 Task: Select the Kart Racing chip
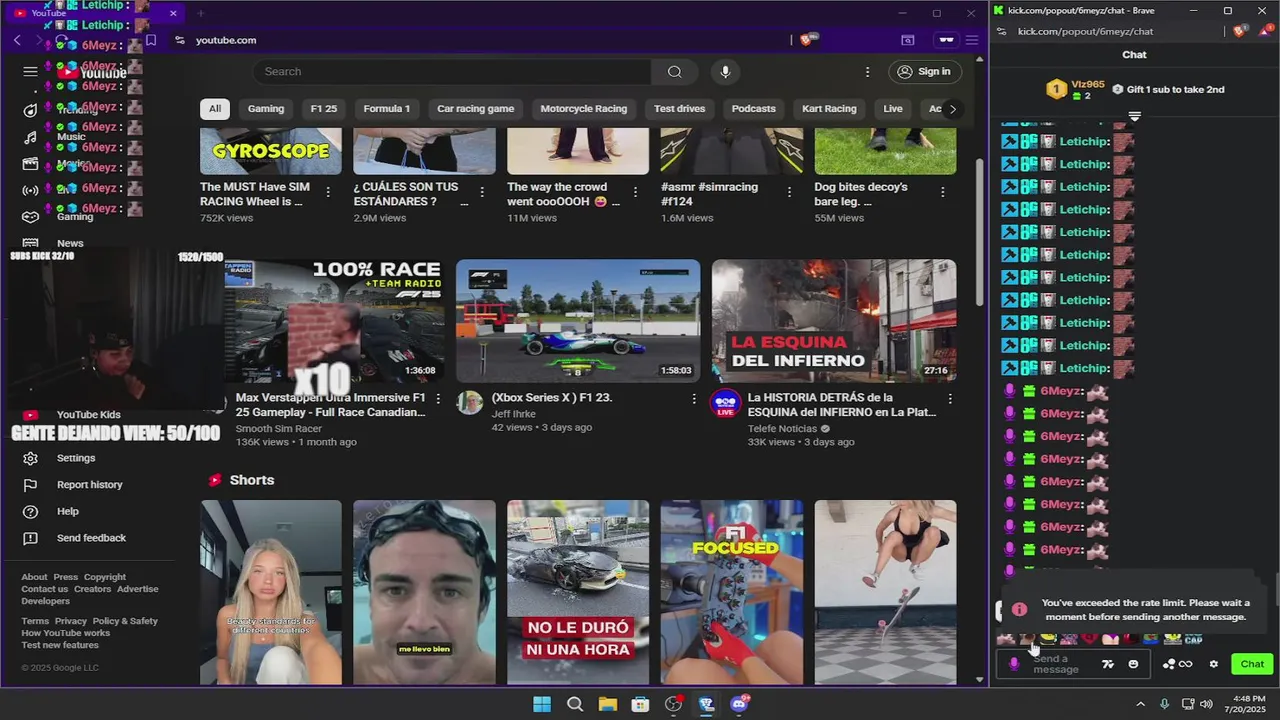coord(829,109)
